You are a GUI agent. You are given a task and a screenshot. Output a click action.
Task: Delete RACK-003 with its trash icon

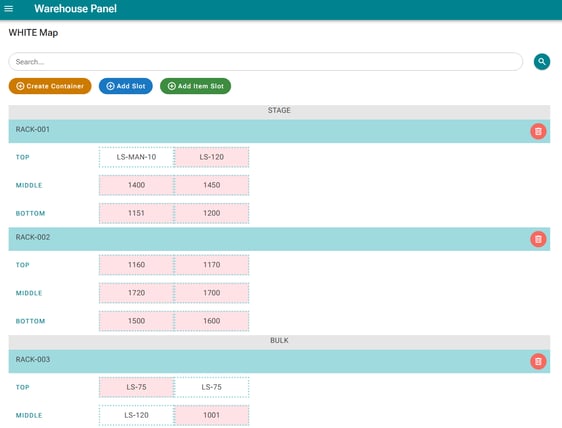coord(538,361)
